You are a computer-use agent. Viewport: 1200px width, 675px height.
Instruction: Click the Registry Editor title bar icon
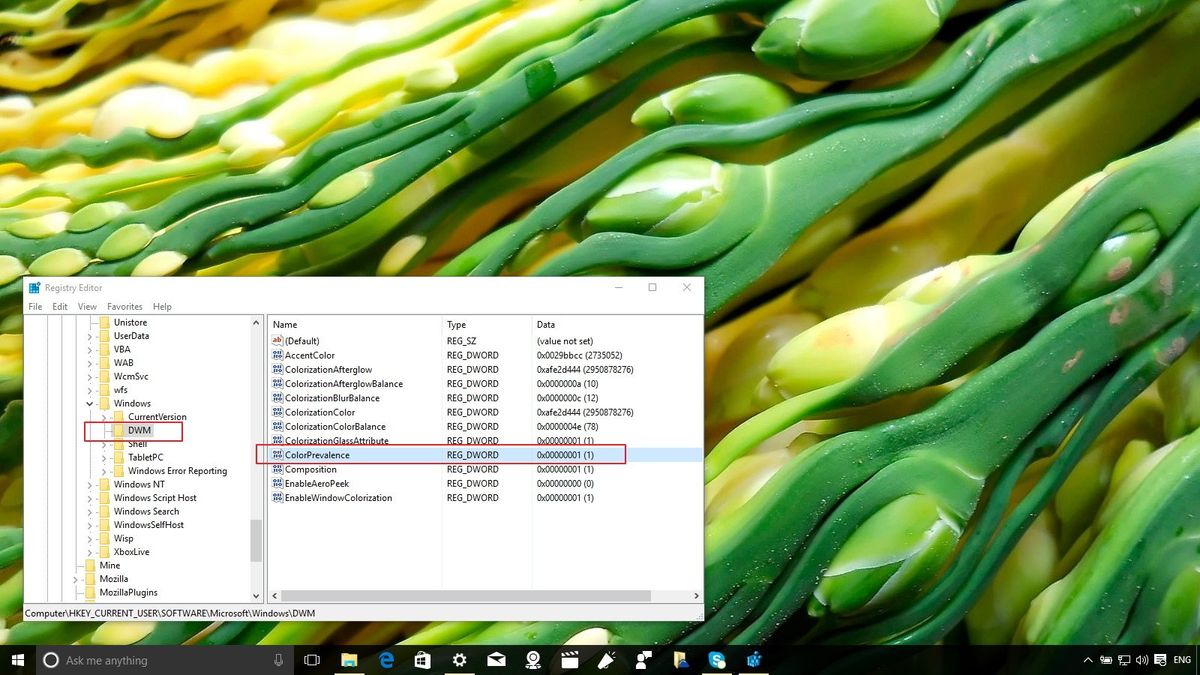point(32,287)
